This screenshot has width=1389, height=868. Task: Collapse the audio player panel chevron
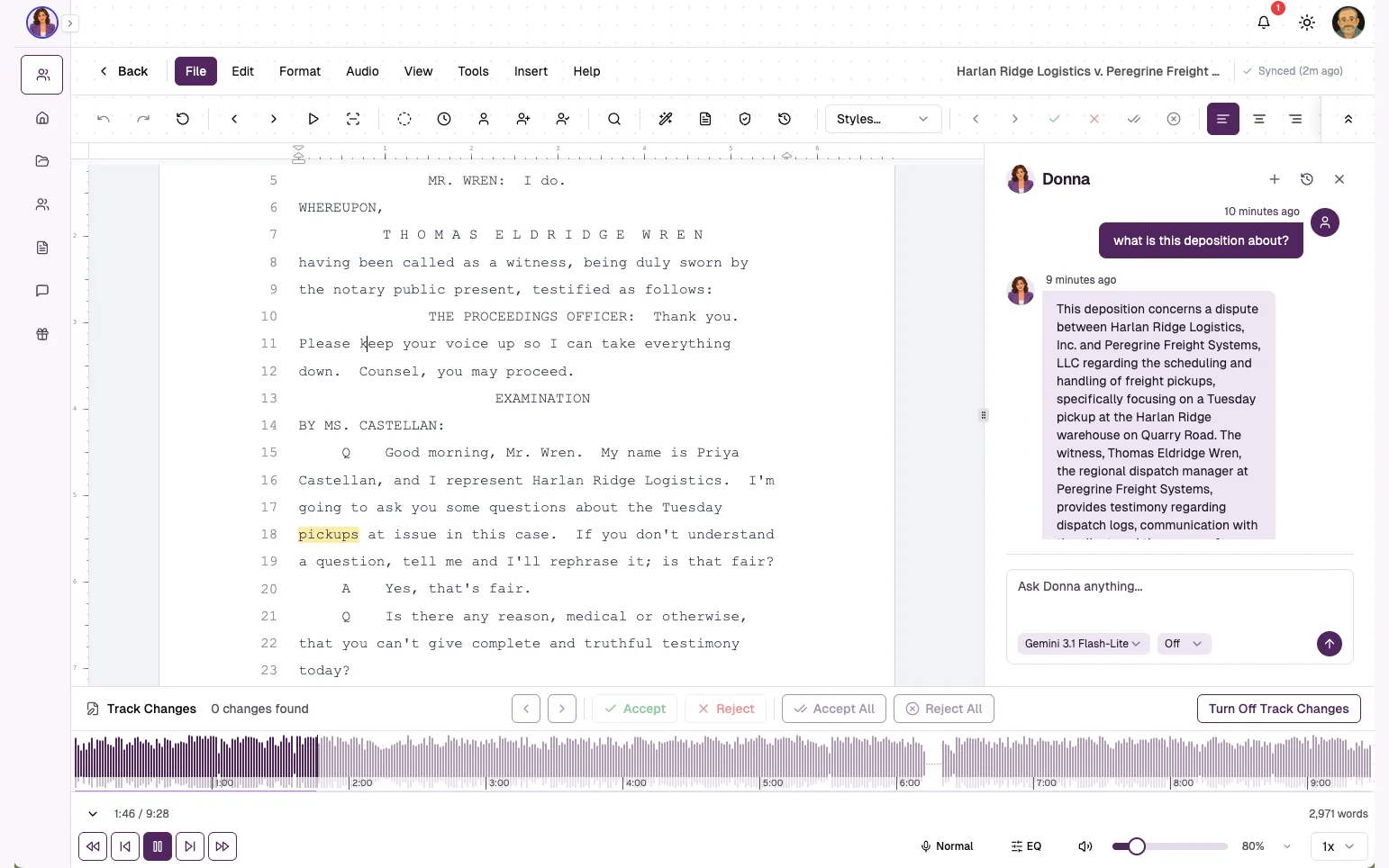pos(93,814)
